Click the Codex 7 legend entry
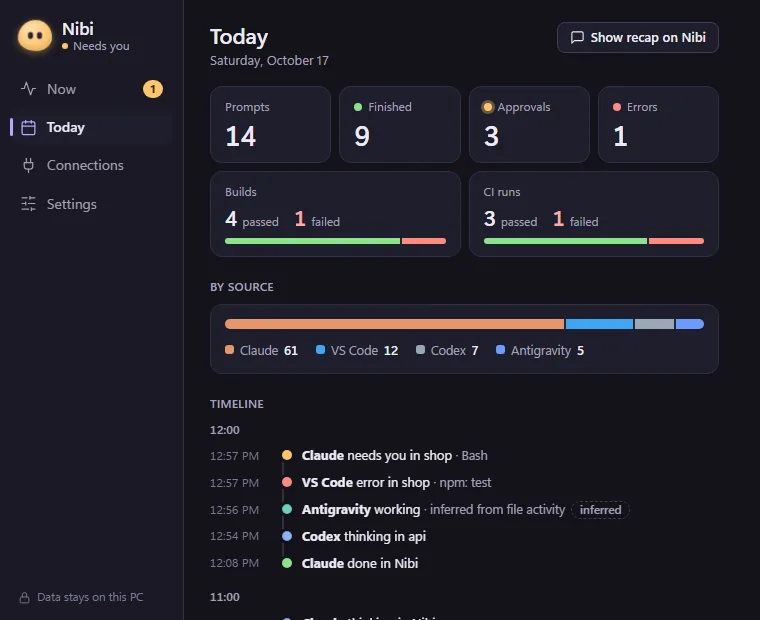The image size is (760, 620). [447, 350]
